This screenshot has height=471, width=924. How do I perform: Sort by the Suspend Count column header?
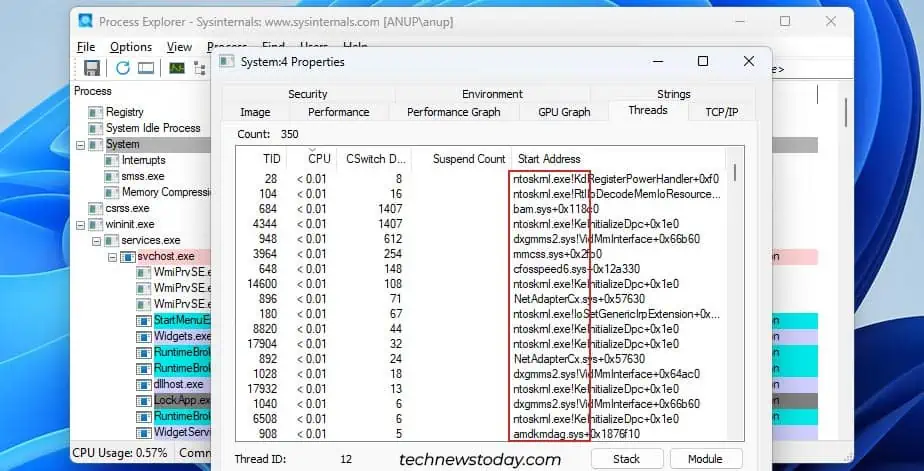coord(462,159)
